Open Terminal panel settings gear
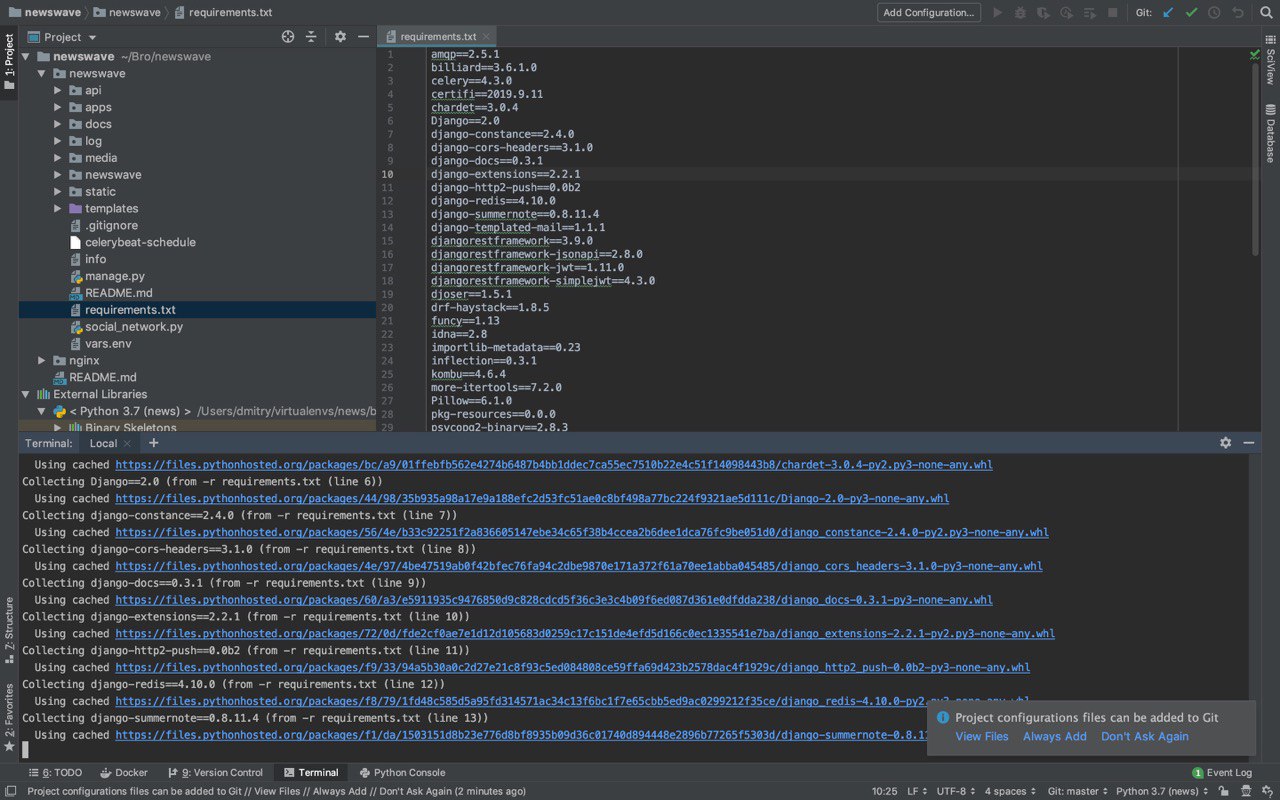 [1225, 443]
